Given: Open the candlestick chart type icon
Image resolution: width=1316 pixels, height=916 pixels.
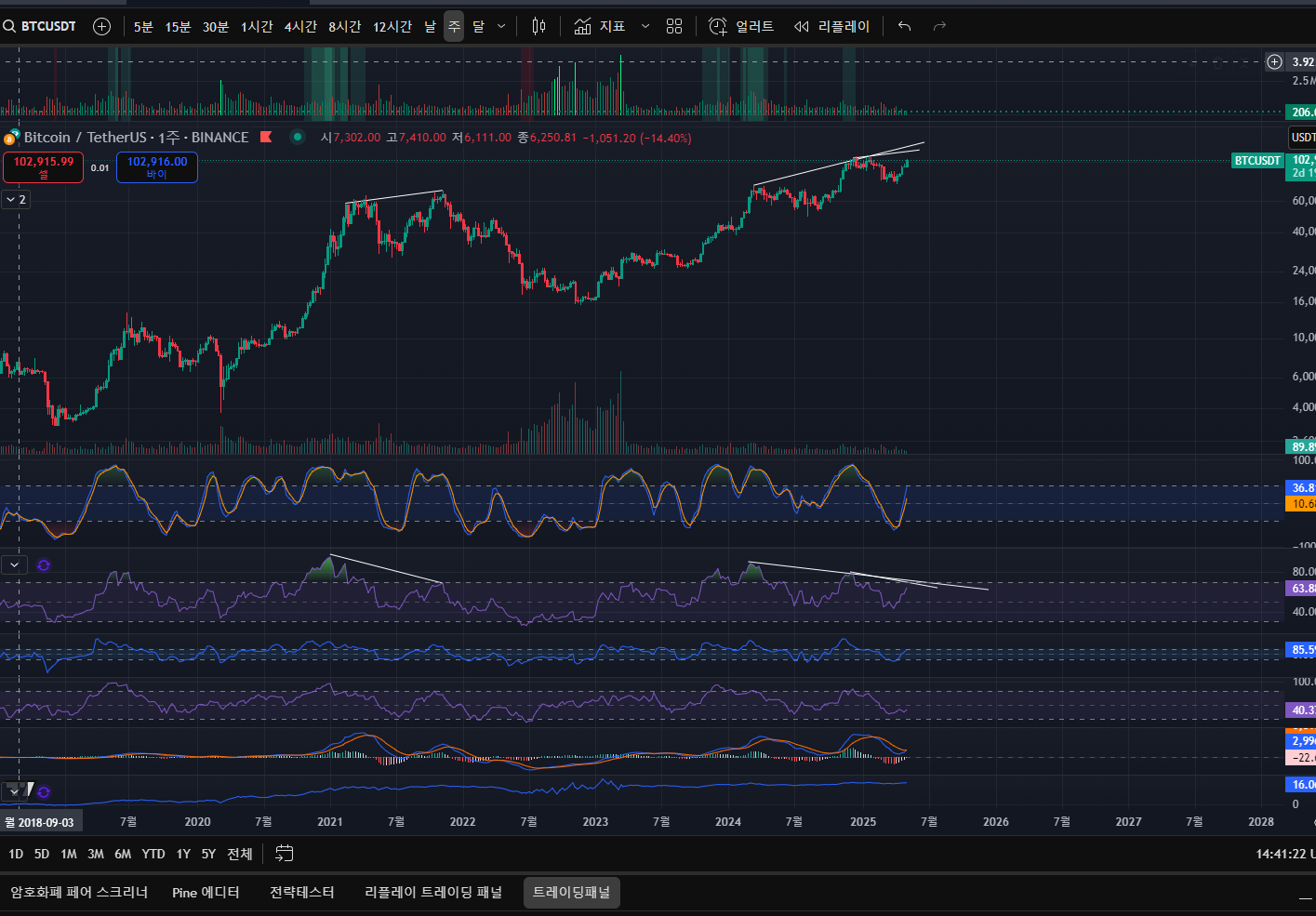Looking at the screenshot, I should pos(538,26).
